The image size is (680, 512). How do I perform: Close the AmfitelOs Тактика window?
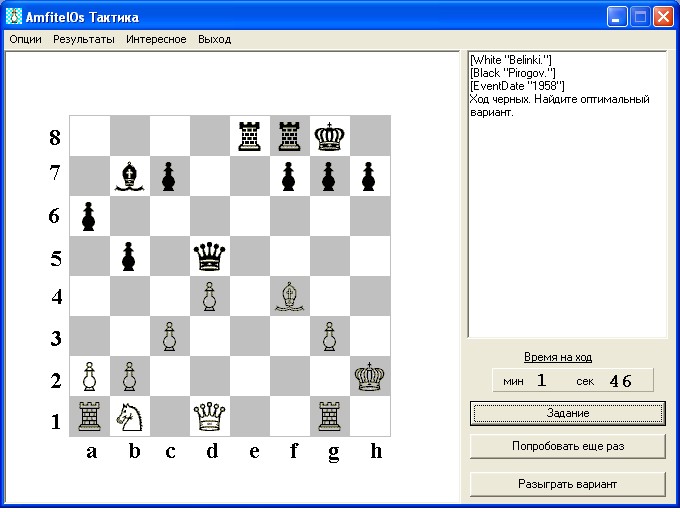pos(664,17)
